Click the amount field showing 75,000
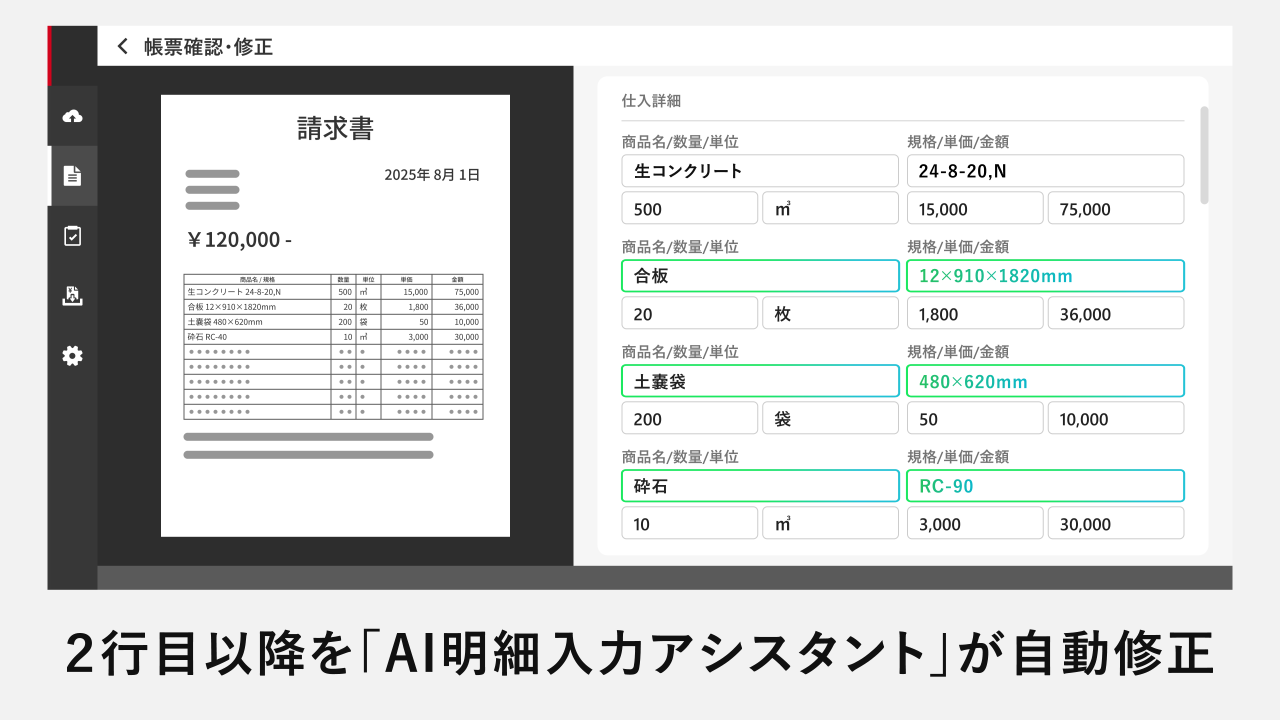This screenshot has height=720, width=1280. point(1115,208)
